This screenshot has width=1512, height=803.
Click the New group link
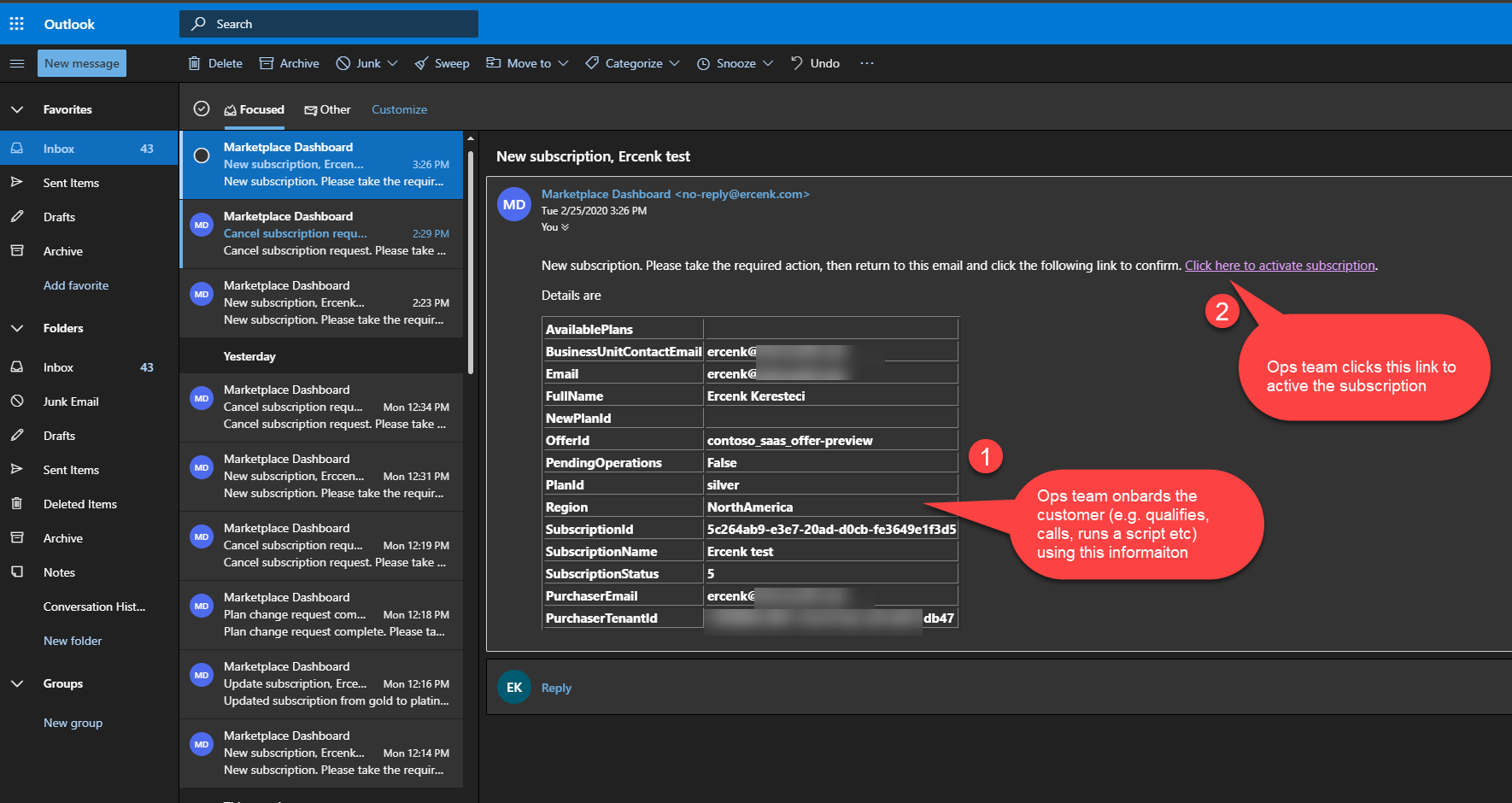tap(73, 723)
